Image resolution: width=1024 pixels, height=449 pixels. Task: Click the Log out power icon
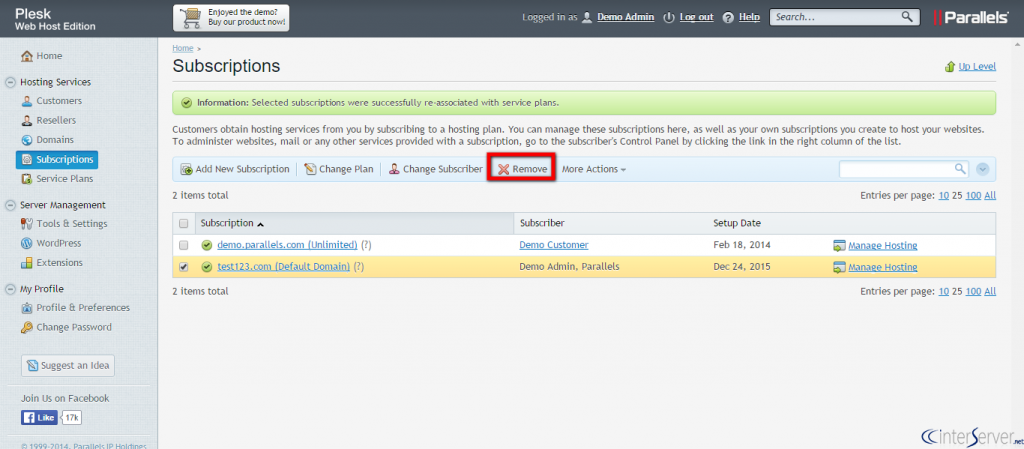(x=669, y=18)
